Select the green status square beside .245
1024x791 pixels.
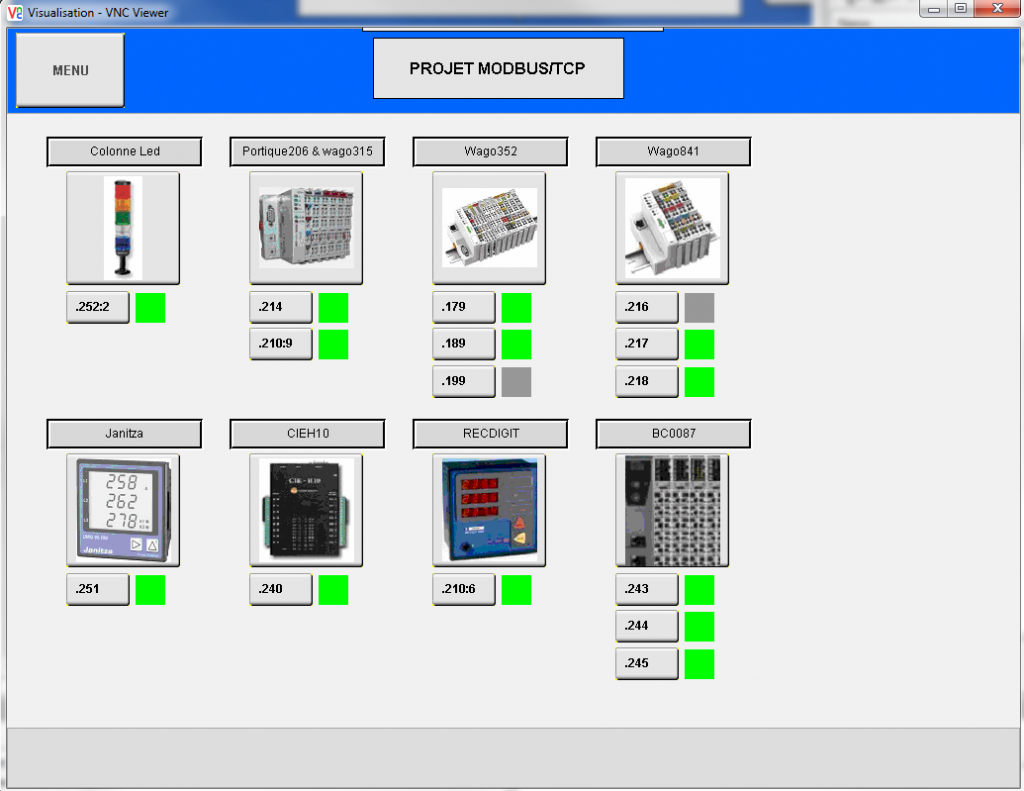[x=699, y=664]
